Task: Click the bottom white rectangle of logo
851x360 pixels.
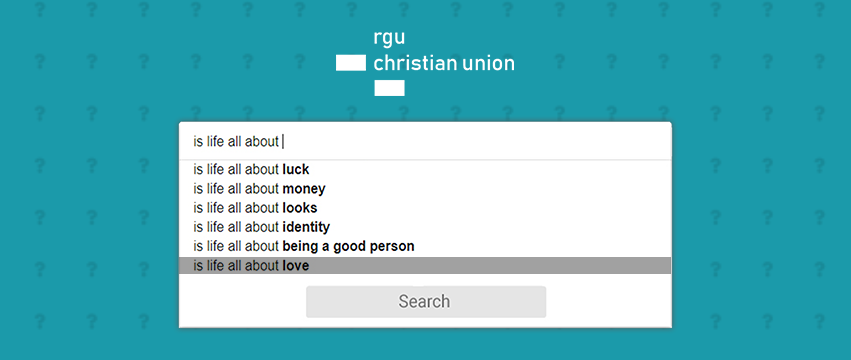Action: (389, 88)
